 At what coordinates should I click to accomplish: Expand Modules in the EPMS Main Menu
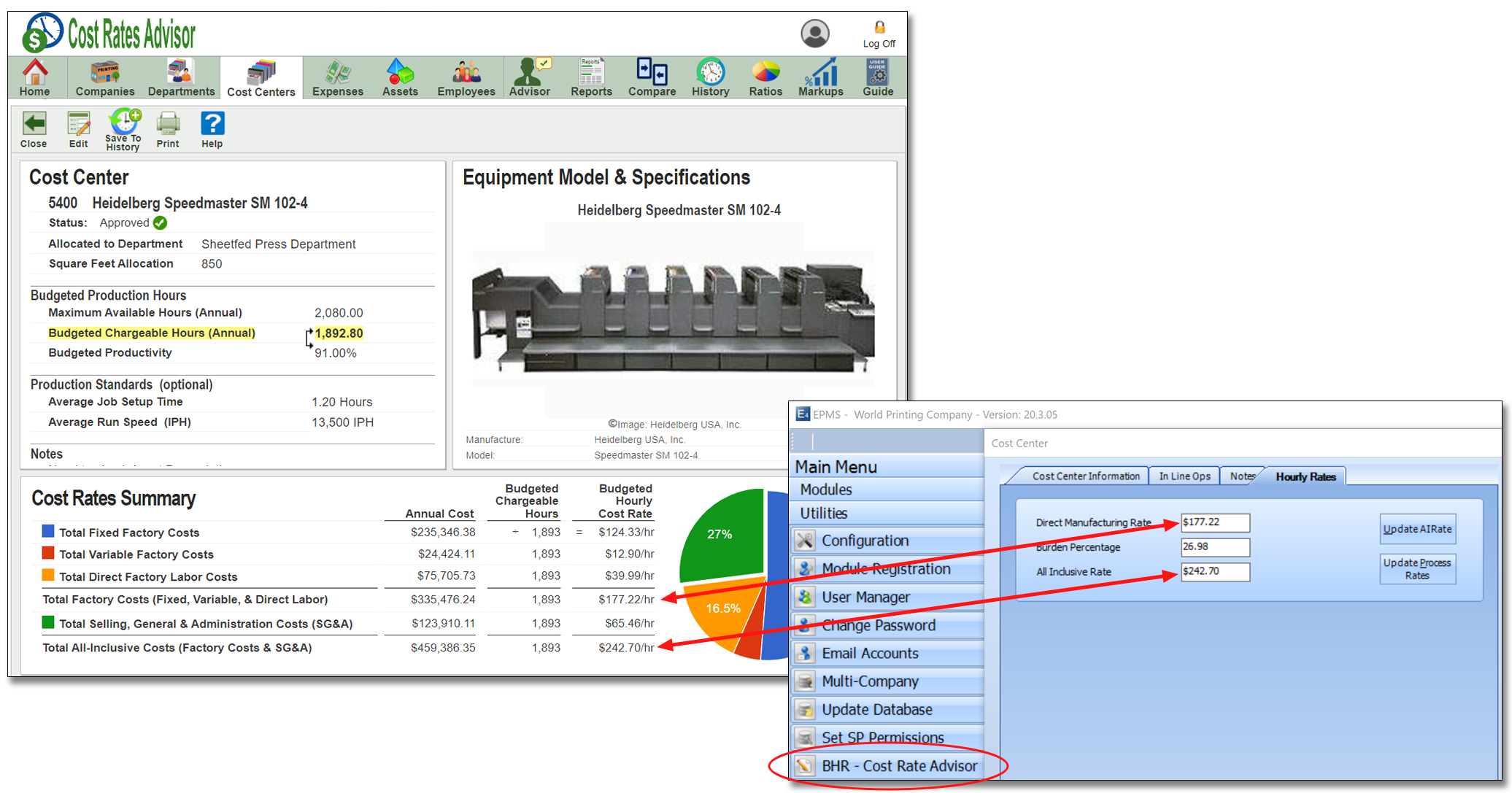pyautogui.click(x=887, y=490)
